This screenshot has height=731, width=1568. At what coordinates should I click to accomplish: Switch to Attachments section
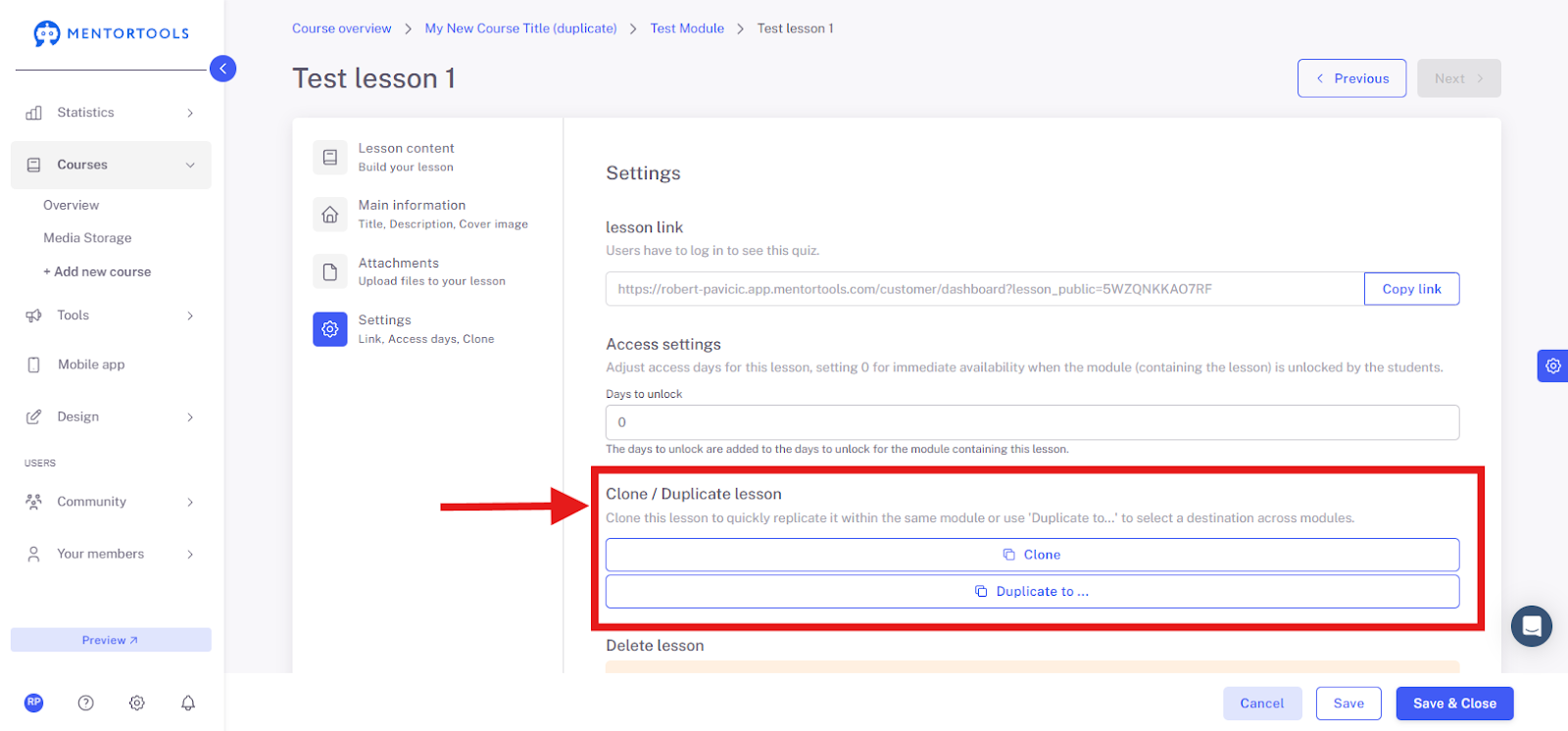431,271
